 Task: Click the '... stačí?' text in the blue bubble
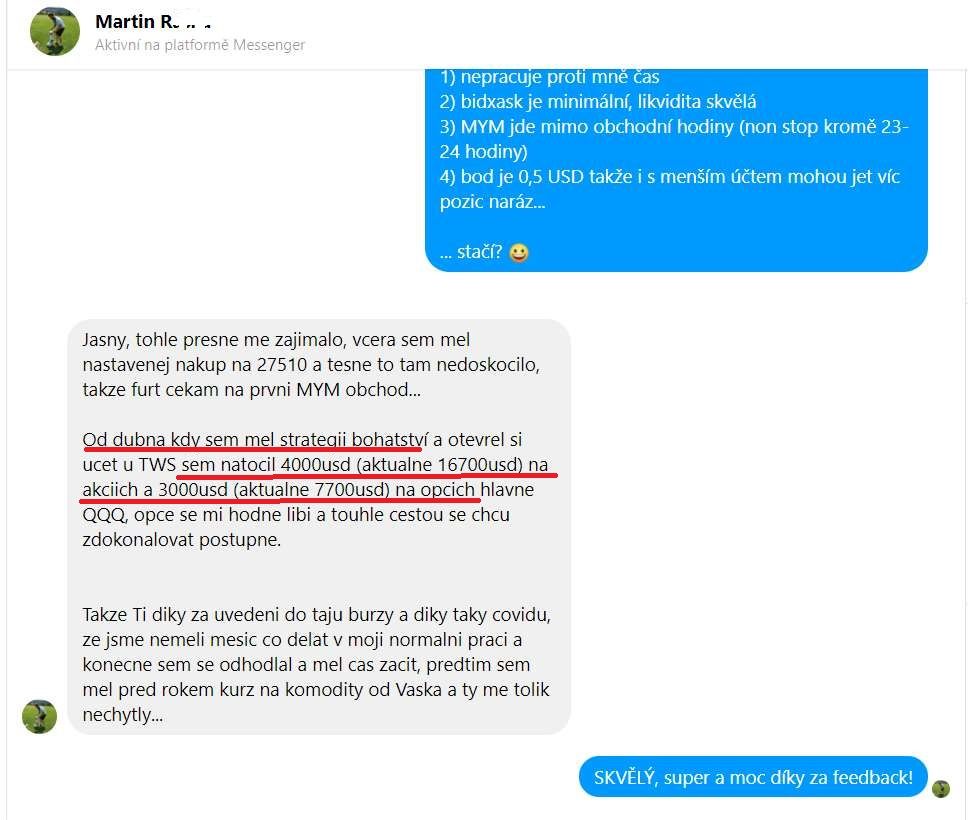(x=471, y=252)
